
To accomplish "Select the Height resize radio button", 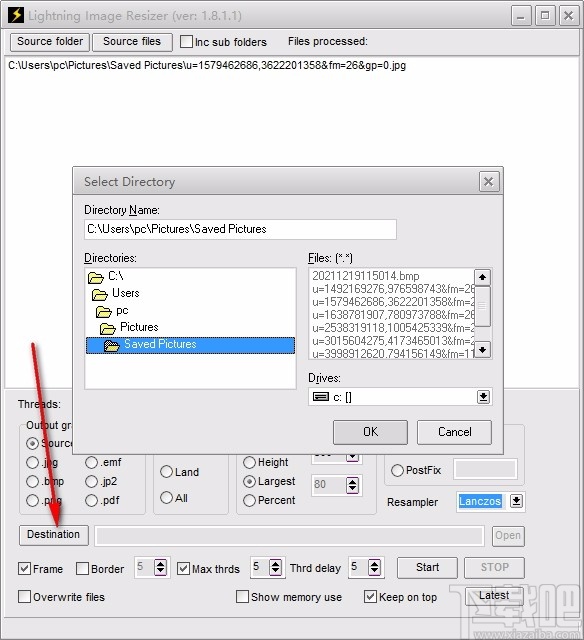I will (249, 462).
